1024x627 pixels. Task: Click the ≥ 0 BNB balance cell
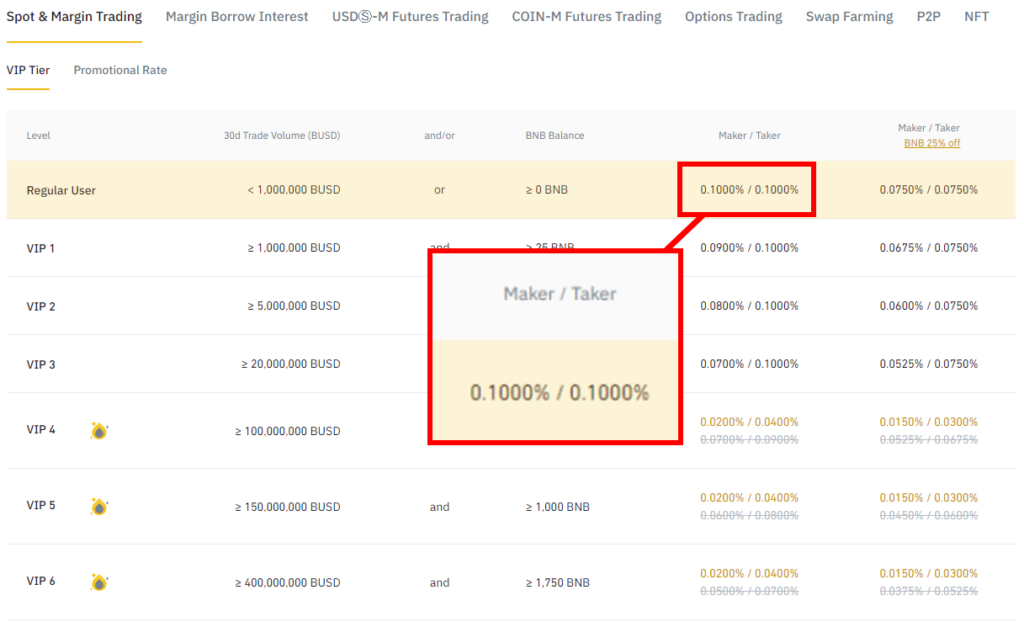pos(547,189)
